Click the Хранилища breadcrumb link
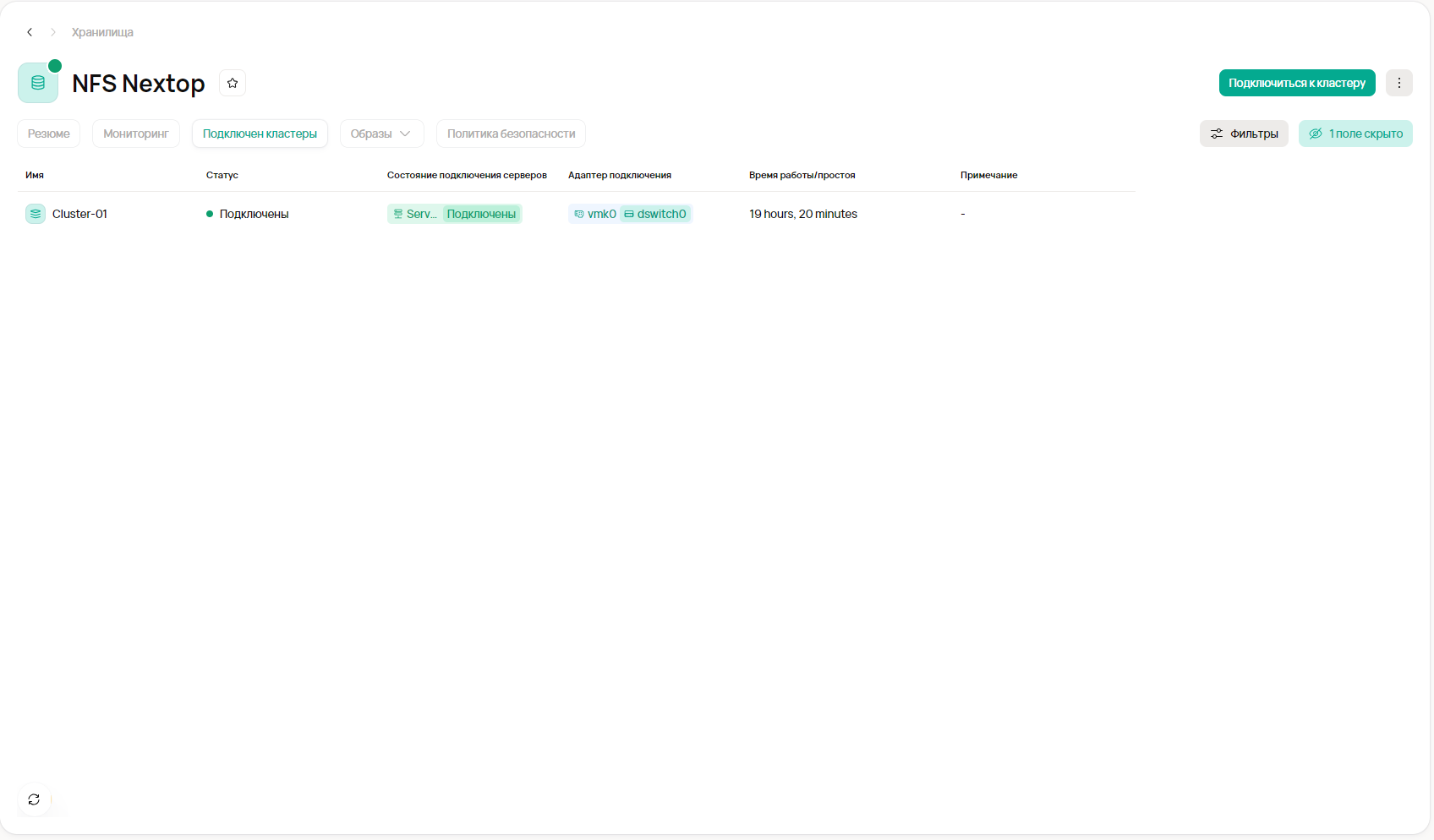 point(102,32)
